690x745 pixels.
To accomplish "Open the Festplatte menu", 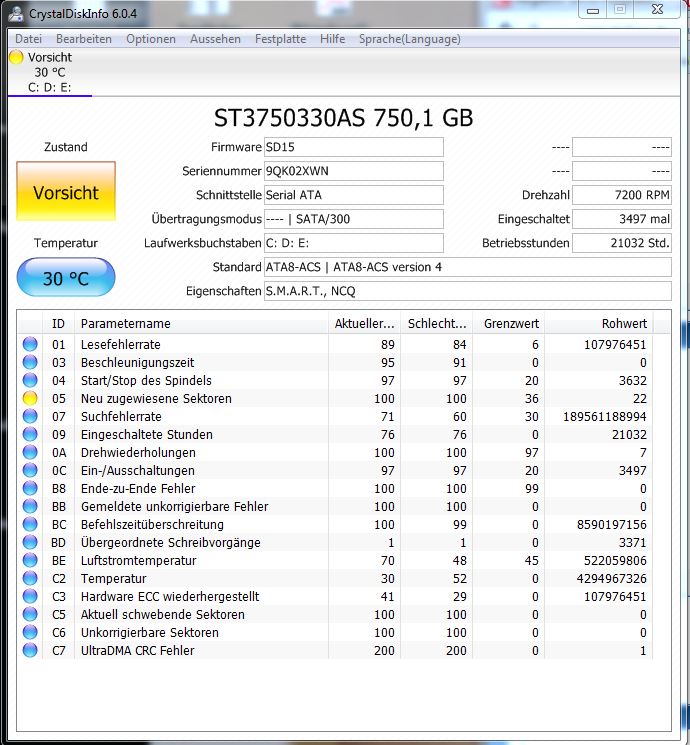I will point(280,39).
